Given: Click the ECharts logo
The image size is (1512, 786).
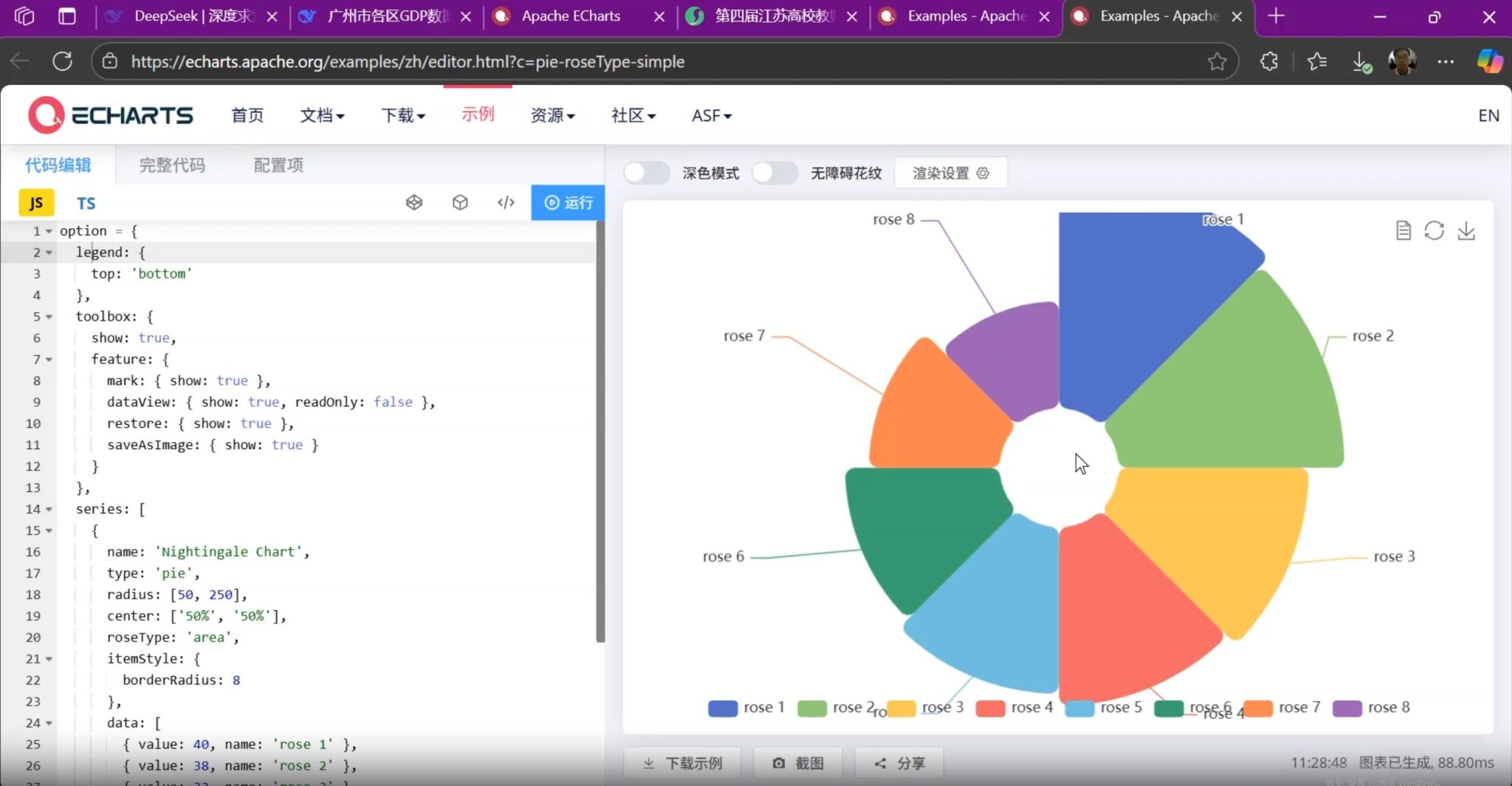Looking at the screenshot, I should [x=111, y=115].
